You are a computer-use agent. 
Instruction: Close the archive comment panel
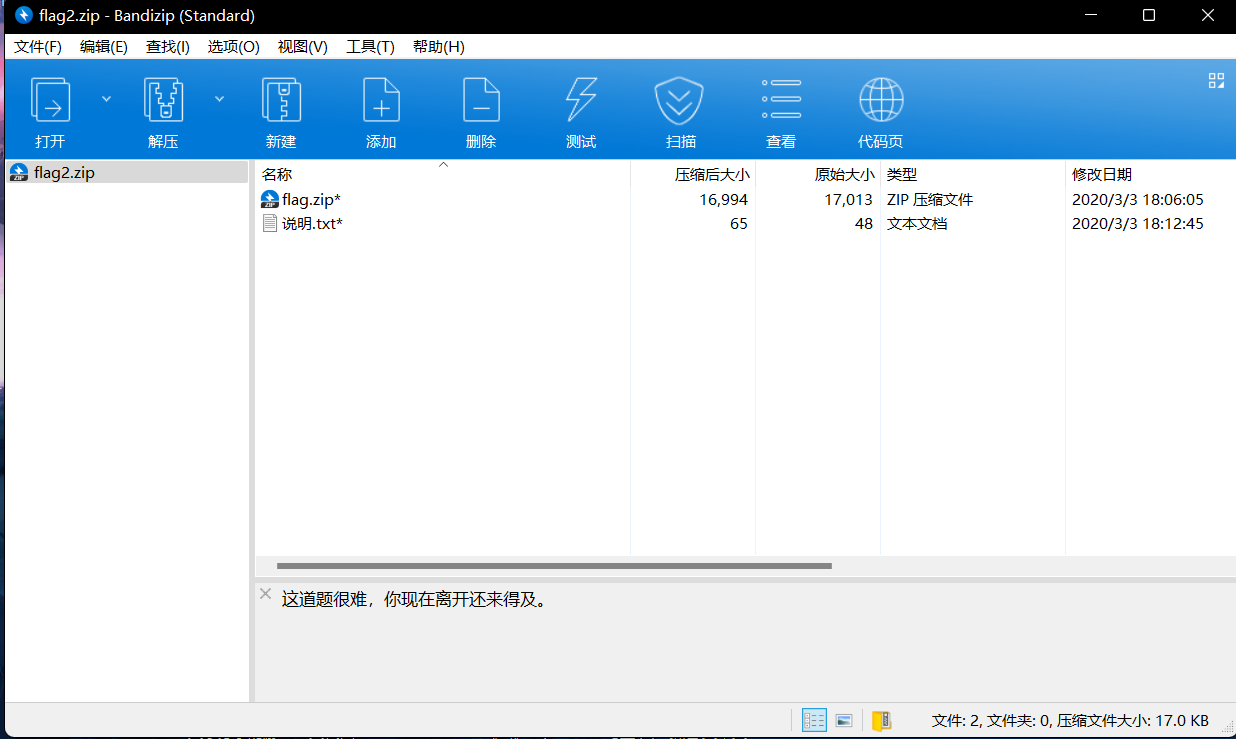coord(265,594)
